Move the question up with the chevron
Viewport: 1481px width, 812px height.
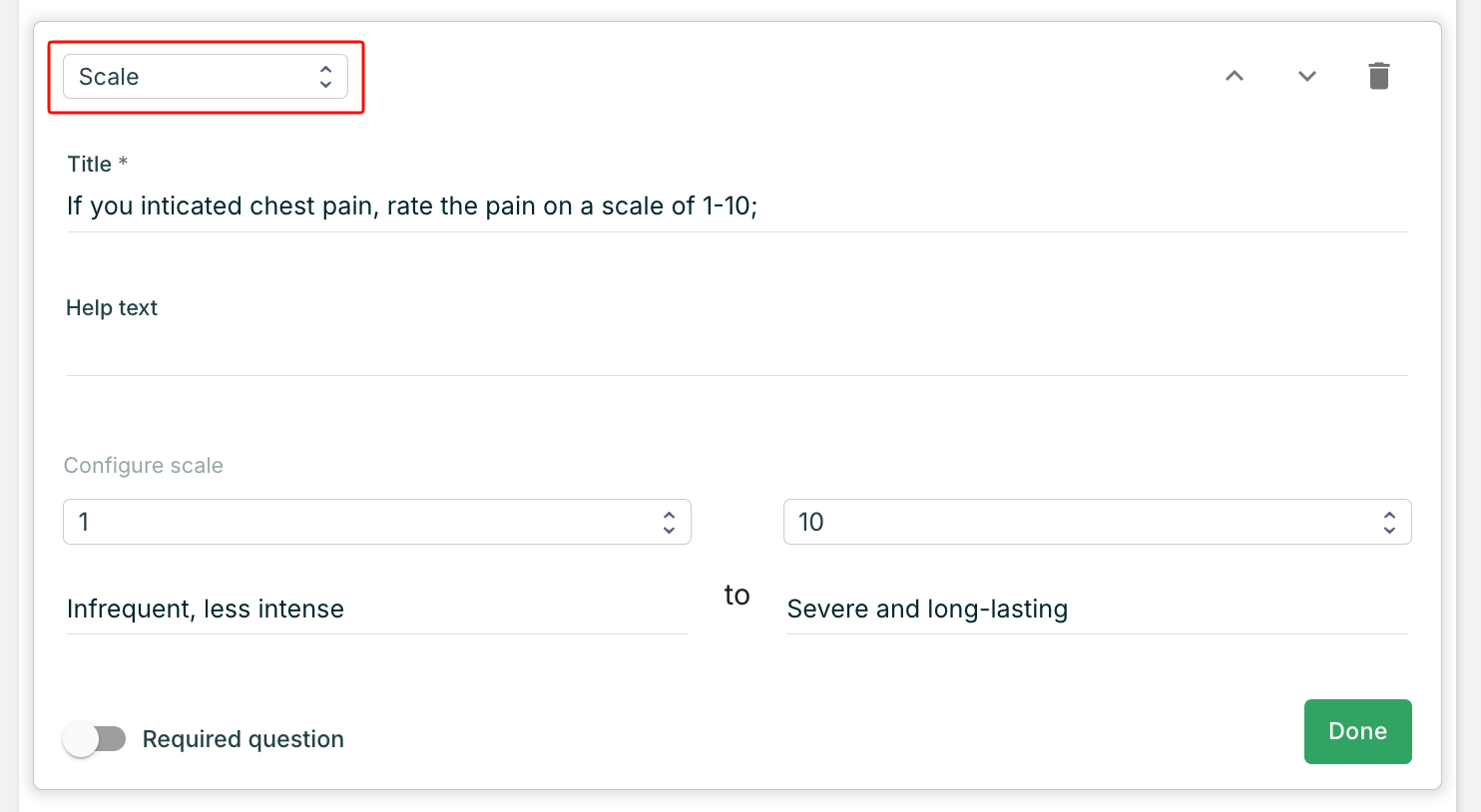click(1234, 76)
